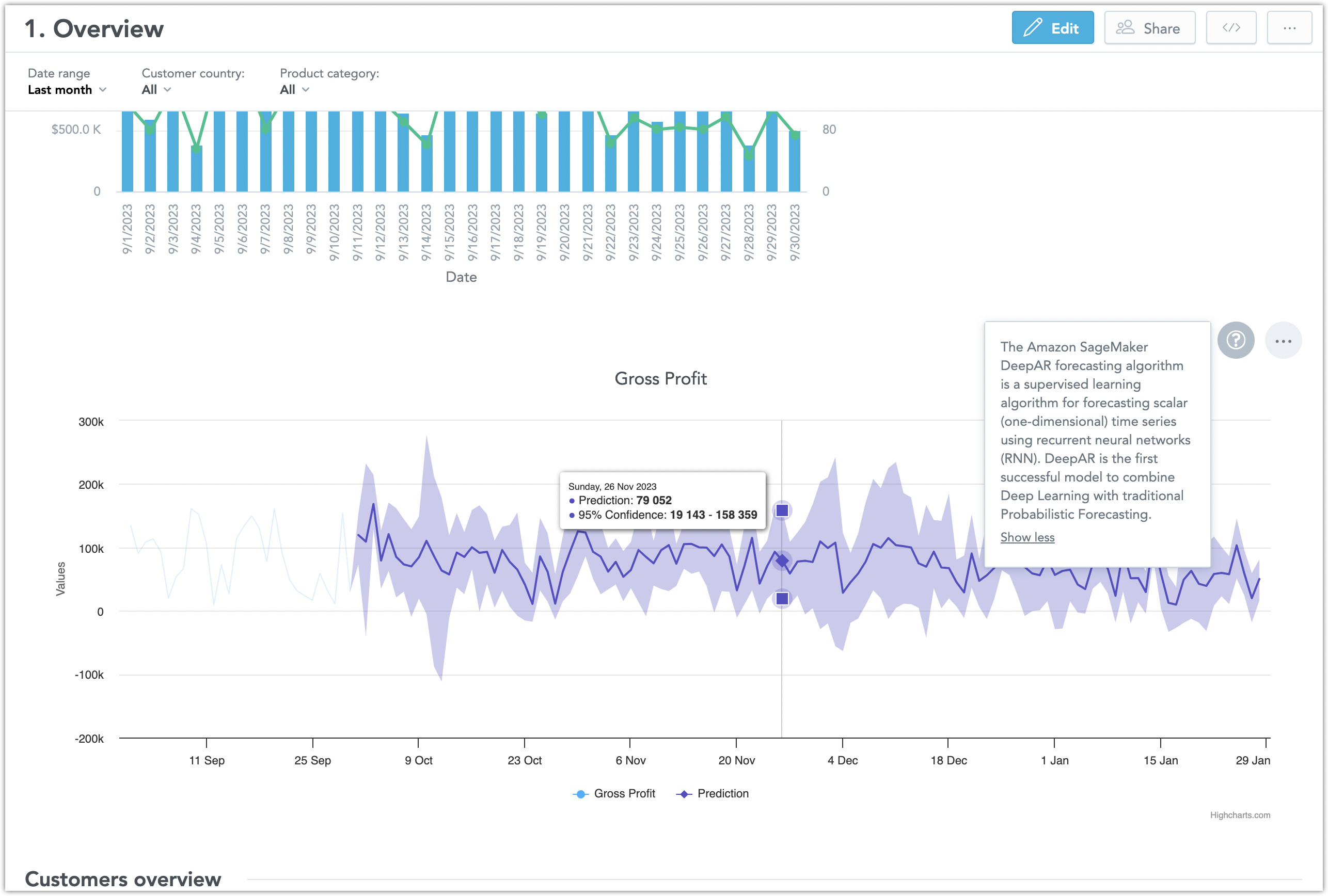Viewport: 1328px width, 896px height.
Task: Open the top-right ellipsis options menu
Action: click(1289, 27)
